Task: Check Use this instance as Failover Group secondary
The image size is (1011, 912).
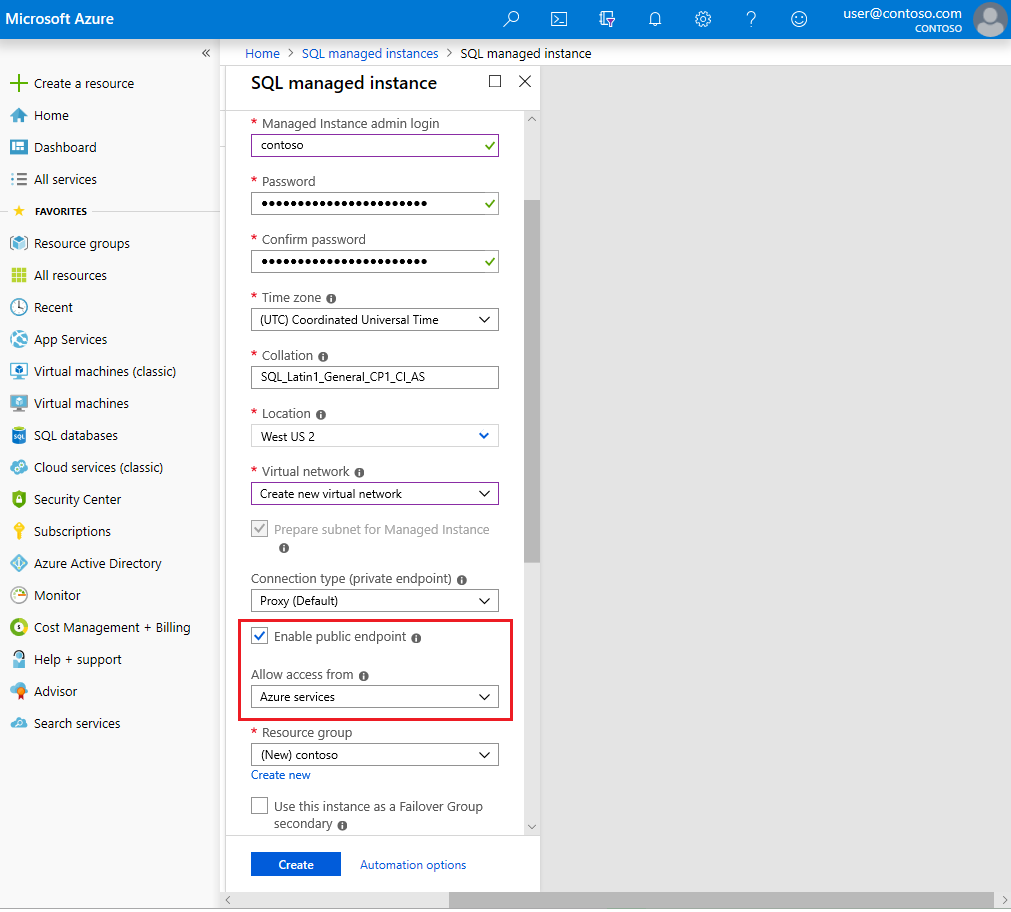Action: click(260, 805)
